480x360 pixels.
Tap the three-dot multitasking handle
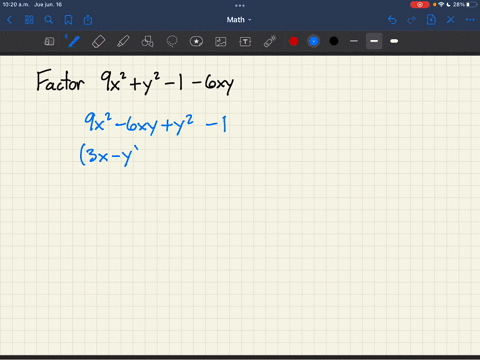click(240, 5)
